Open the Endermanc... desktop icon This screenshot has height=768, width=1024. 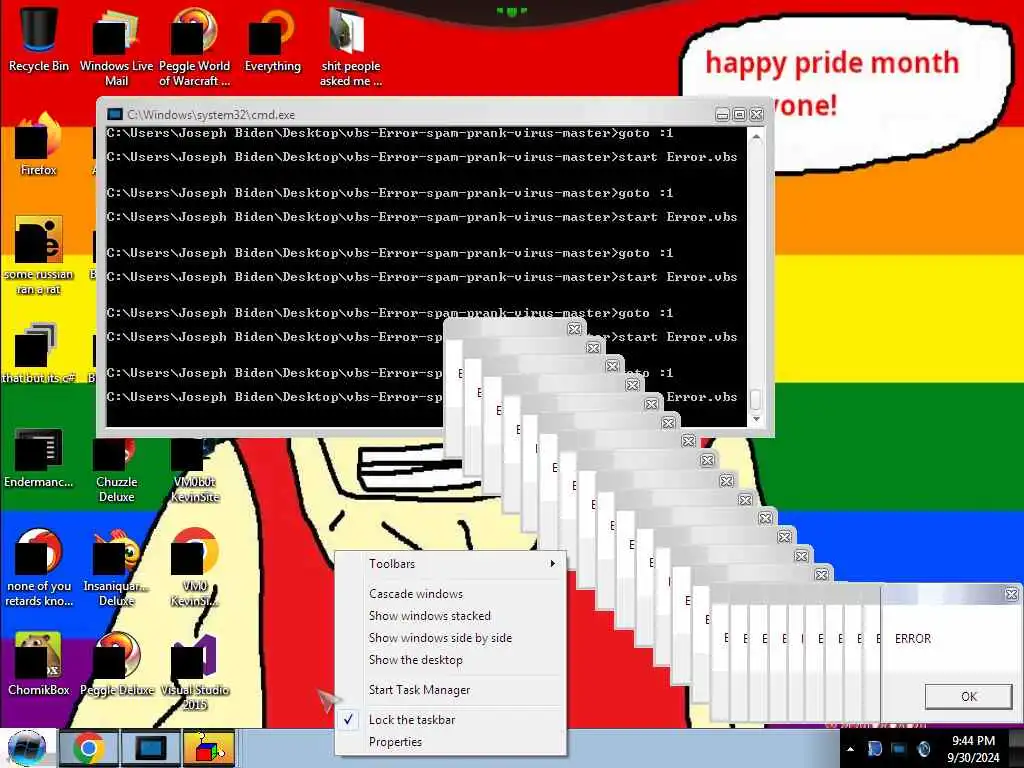(x=39, y=457)
